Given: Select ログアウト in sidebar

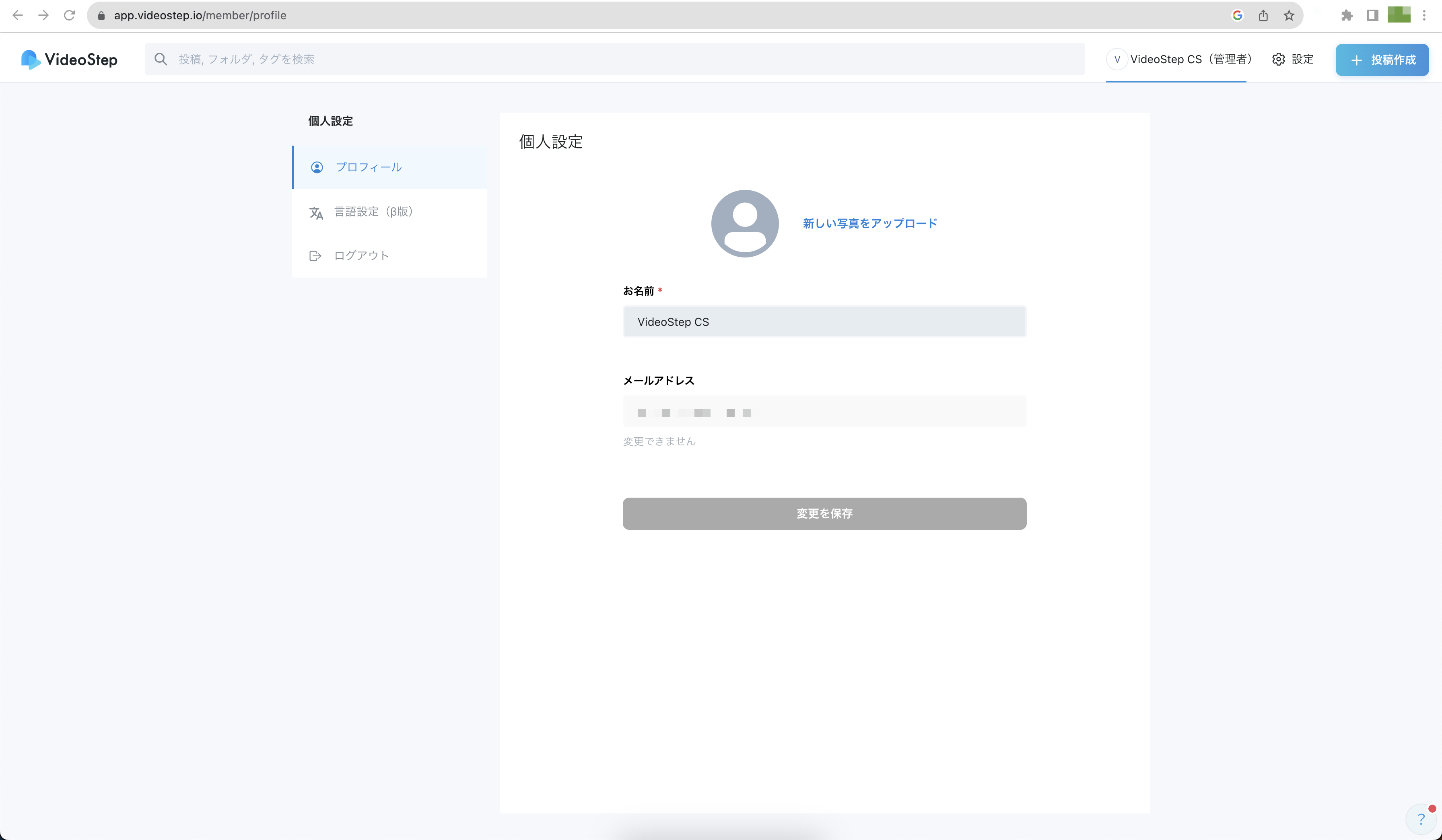Looking at the screenshot, I should click(x=361, y=256).
